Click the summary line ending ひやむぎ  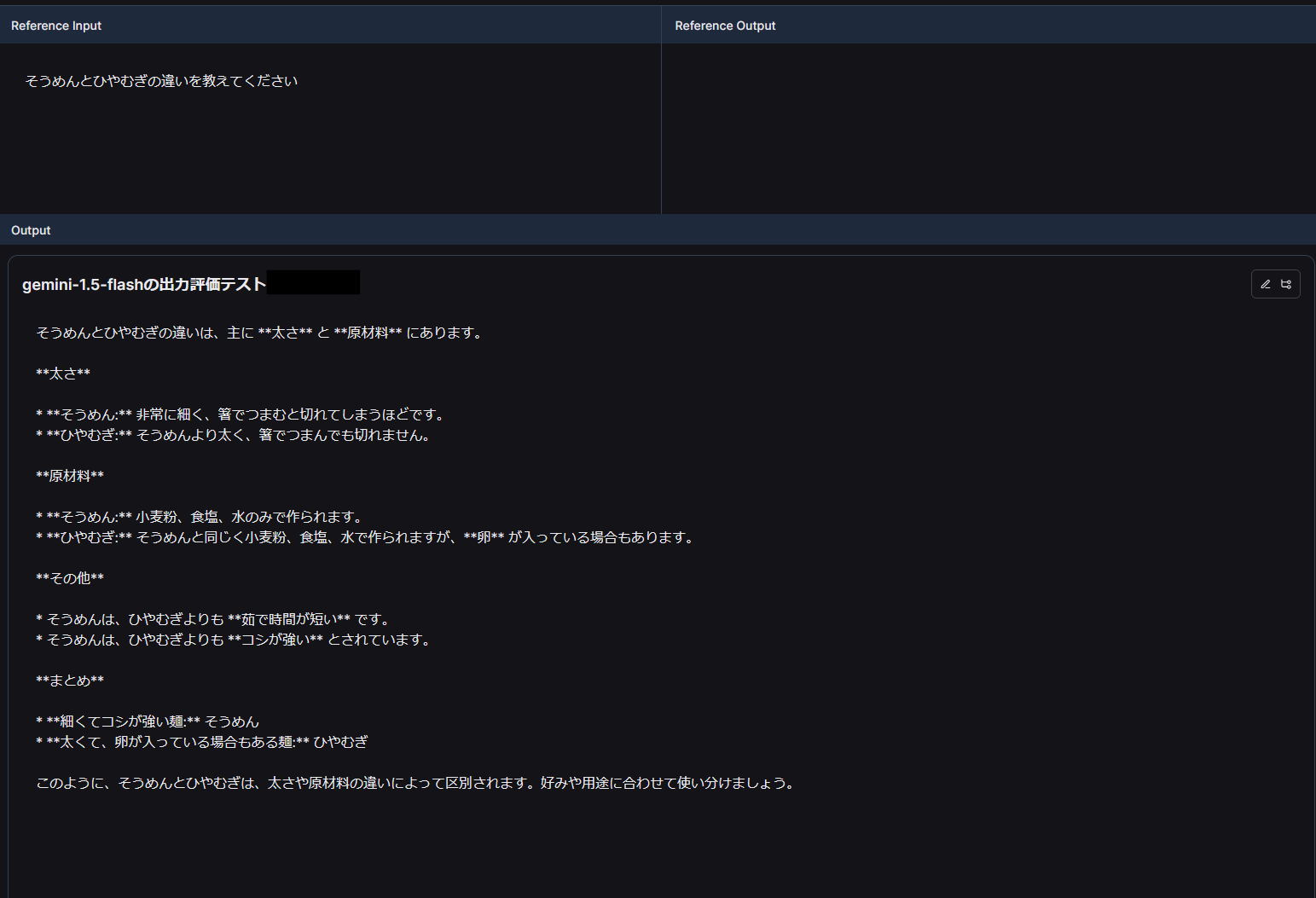(202, 742)
